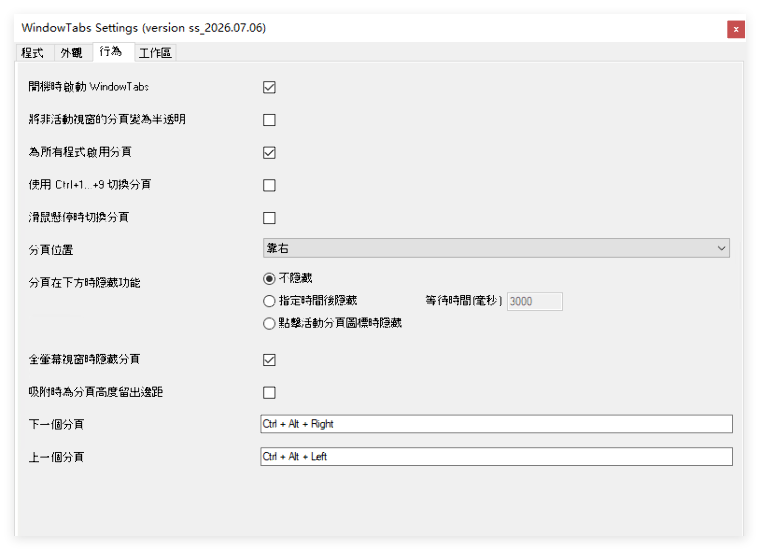Image resolution: width=760 pixels, height=550 pixels.
Task: Click the 下一個分頁 label
Action: click(56, 424)
